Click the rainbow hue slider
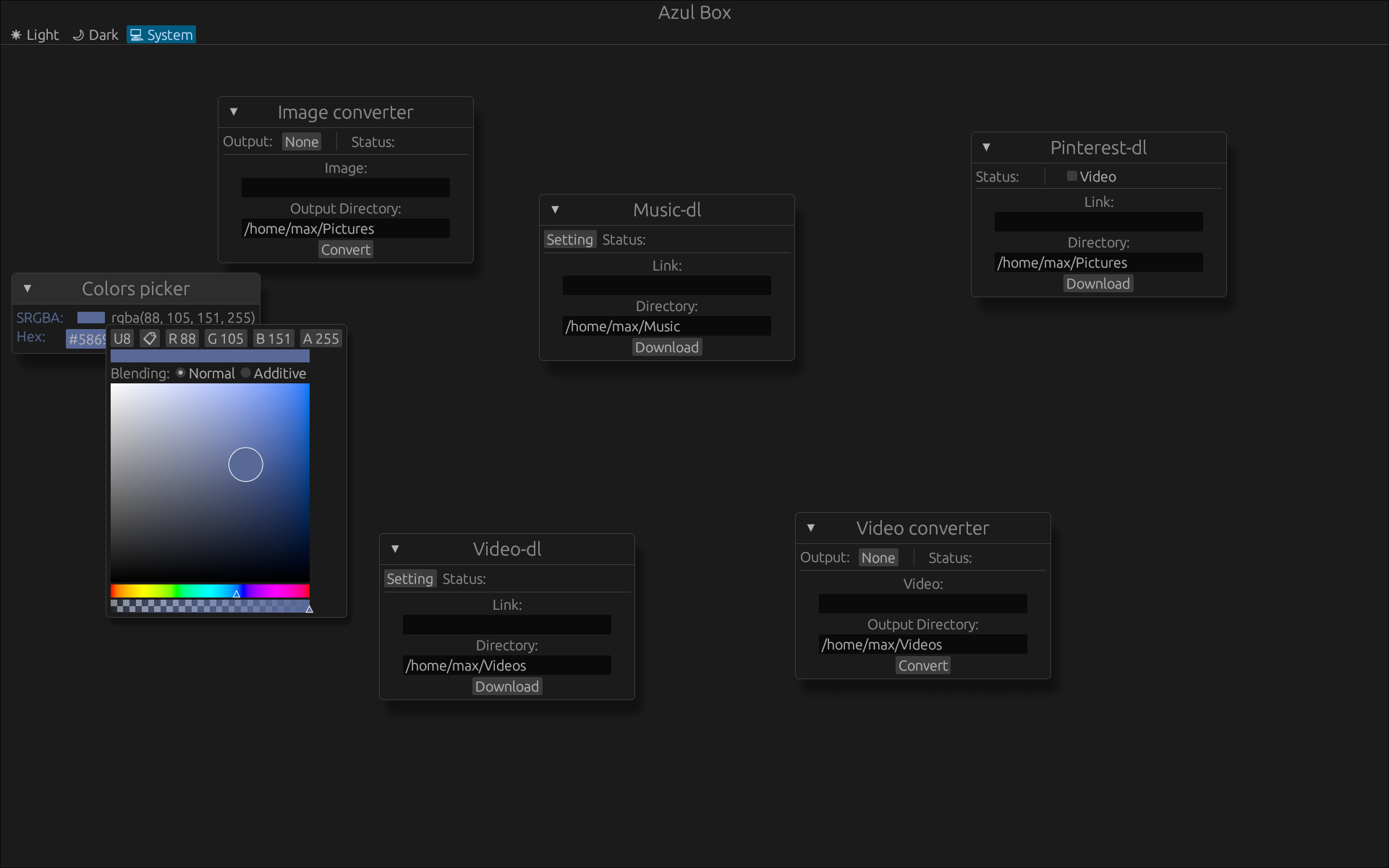The image size is (1389, 868). coord(210,591)
